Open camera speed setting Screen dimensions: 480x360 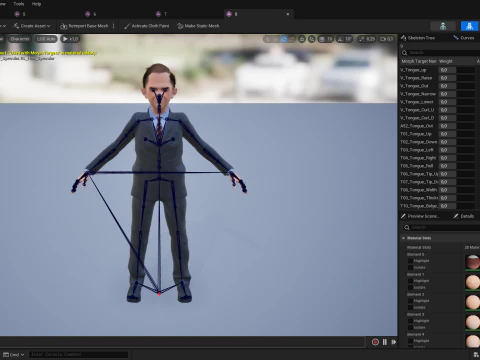tap(386, 39)
